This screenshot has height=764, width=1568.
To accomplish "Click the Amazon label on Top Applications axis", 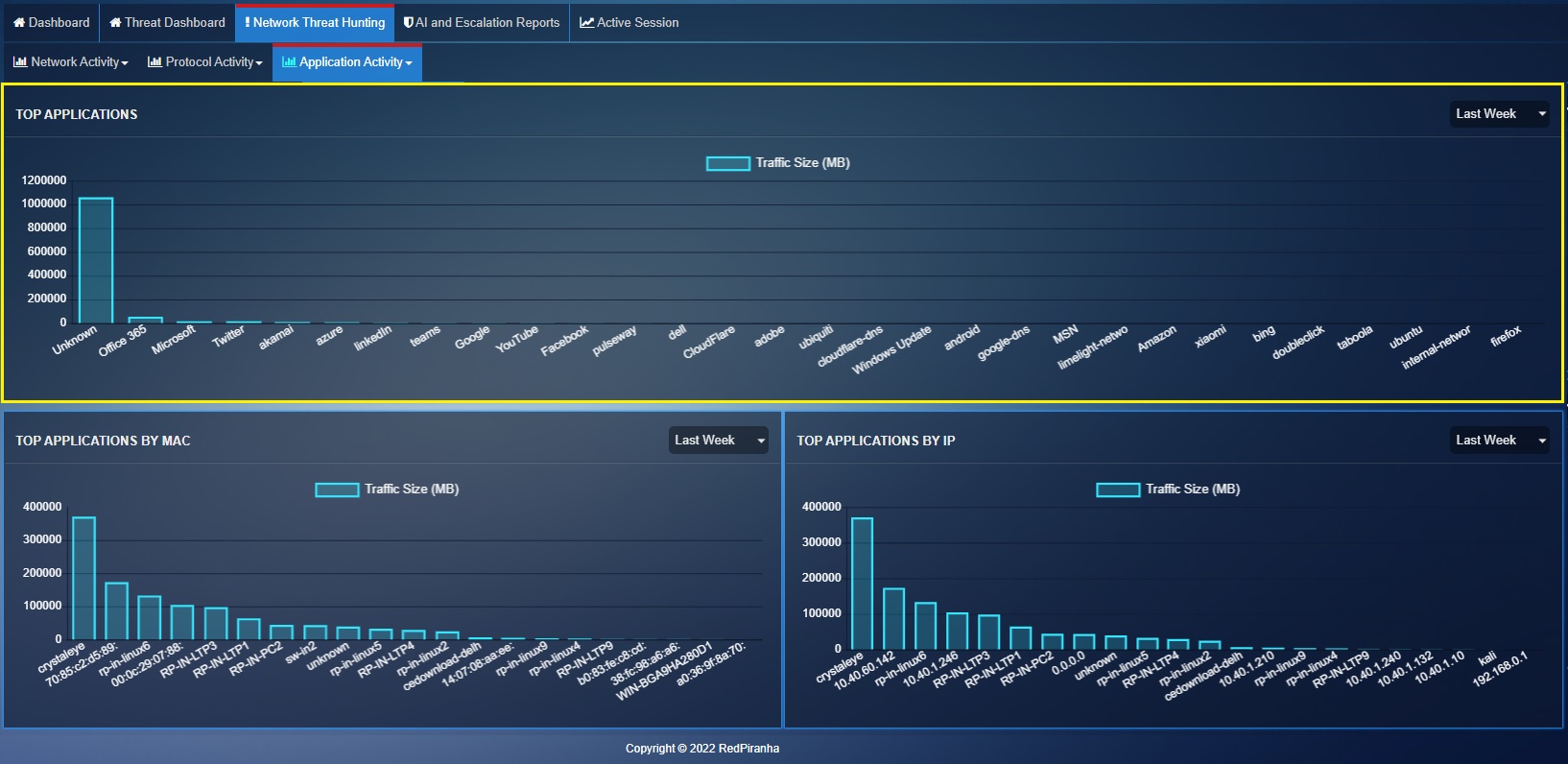I will point(1156,339).
